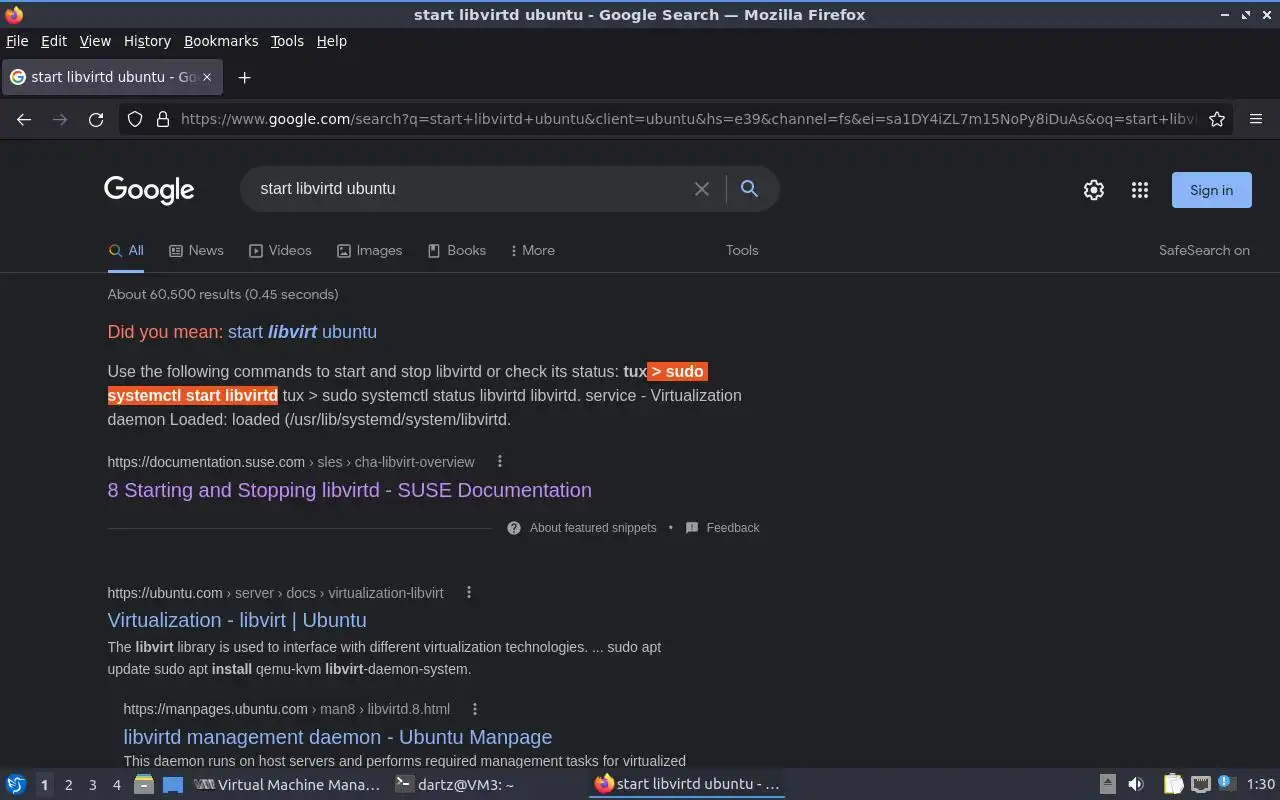
Task: Open the Tools menu in menu bar
Action: pos(287,41)
